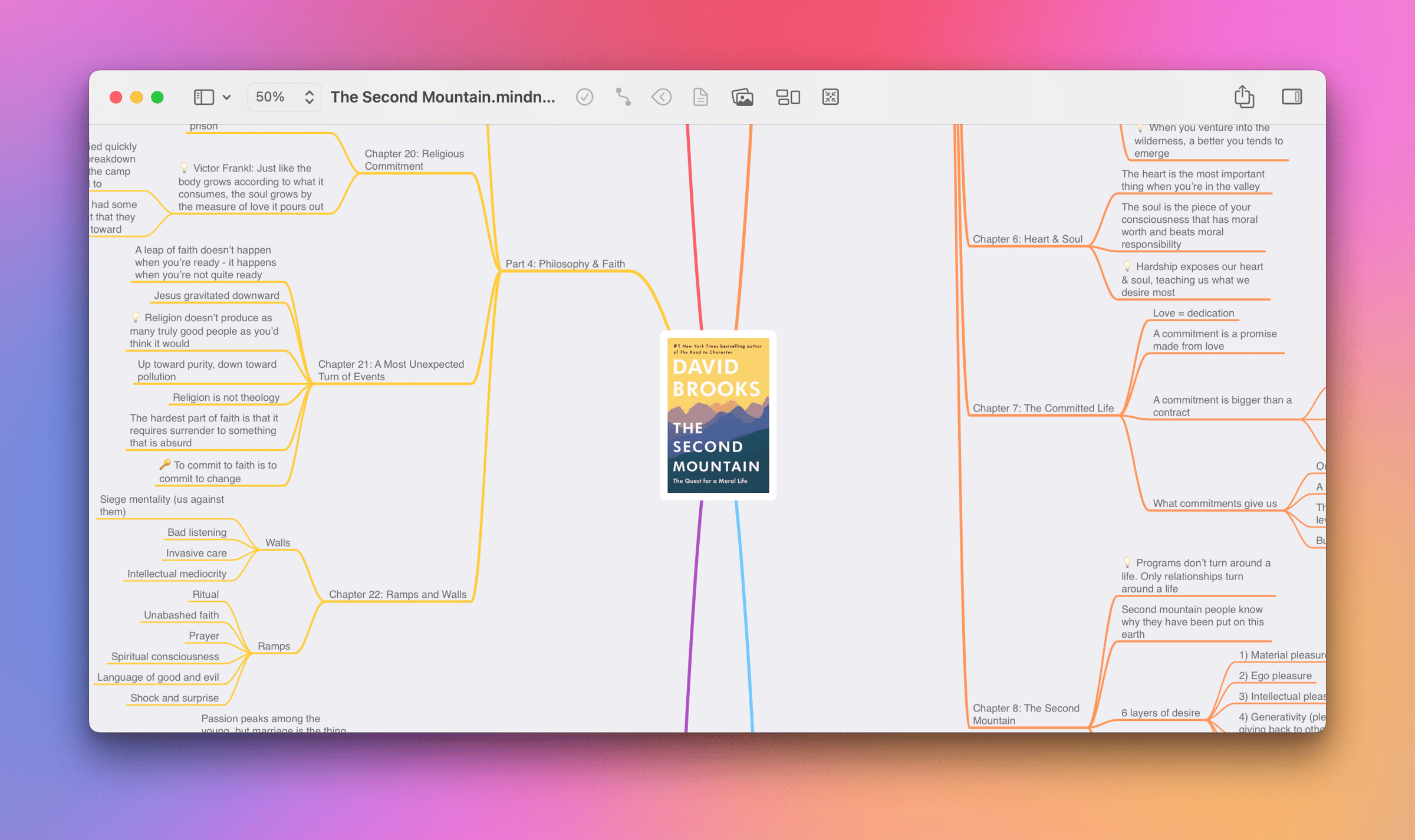Click lightbulb icon beside Victor Frankl
Screen dimensions: 1415x840
pos(184,168)
